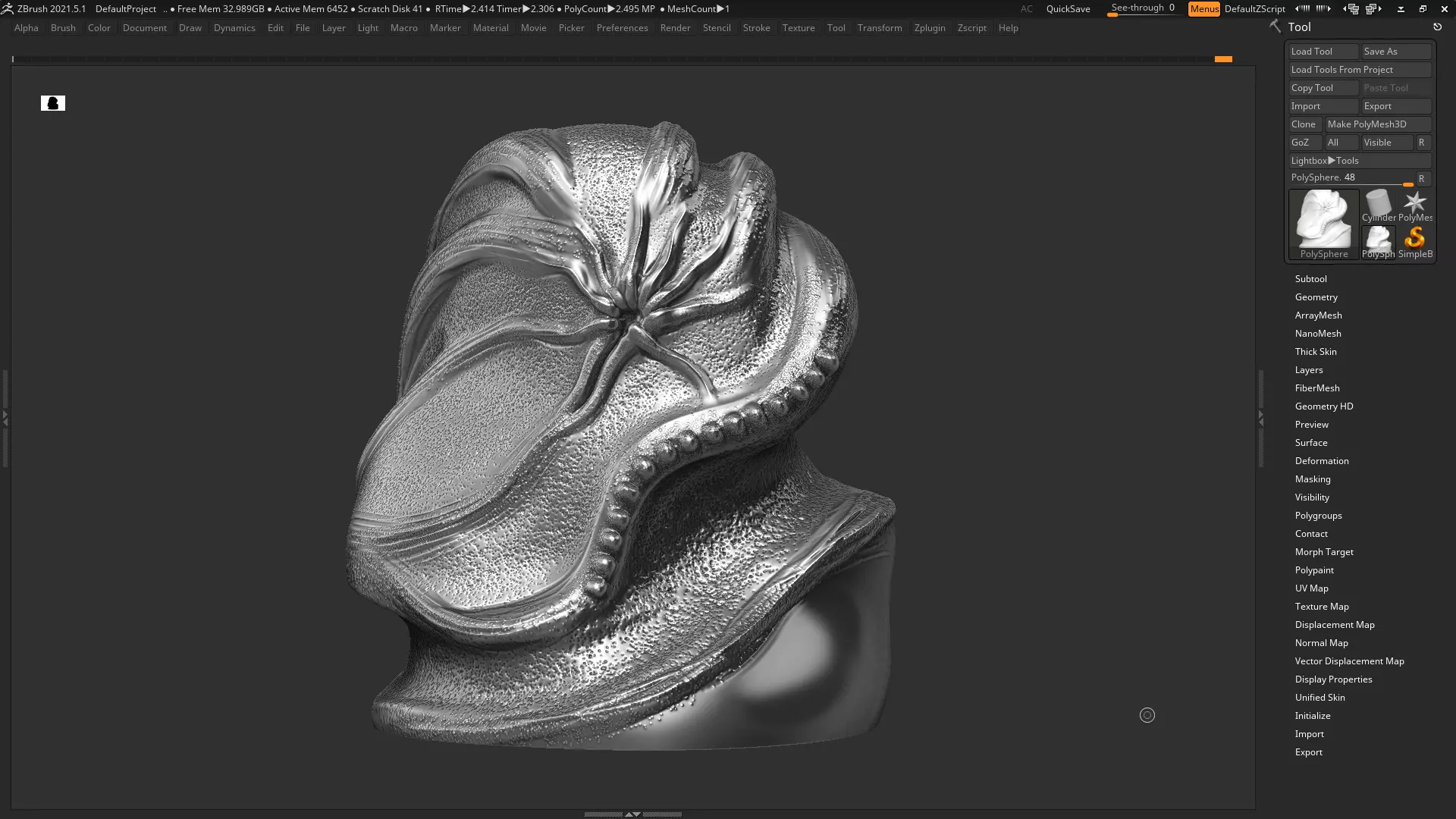
Task: Click the GoZ button
Action: (1305, 143)
